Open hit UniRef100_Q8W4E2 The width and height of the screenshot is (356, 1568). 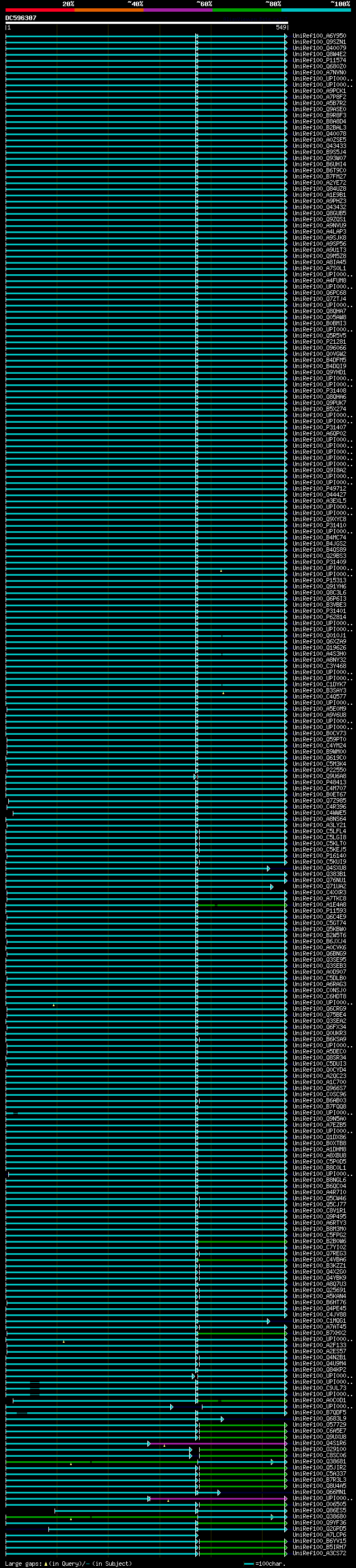click(x=319, y=54)
